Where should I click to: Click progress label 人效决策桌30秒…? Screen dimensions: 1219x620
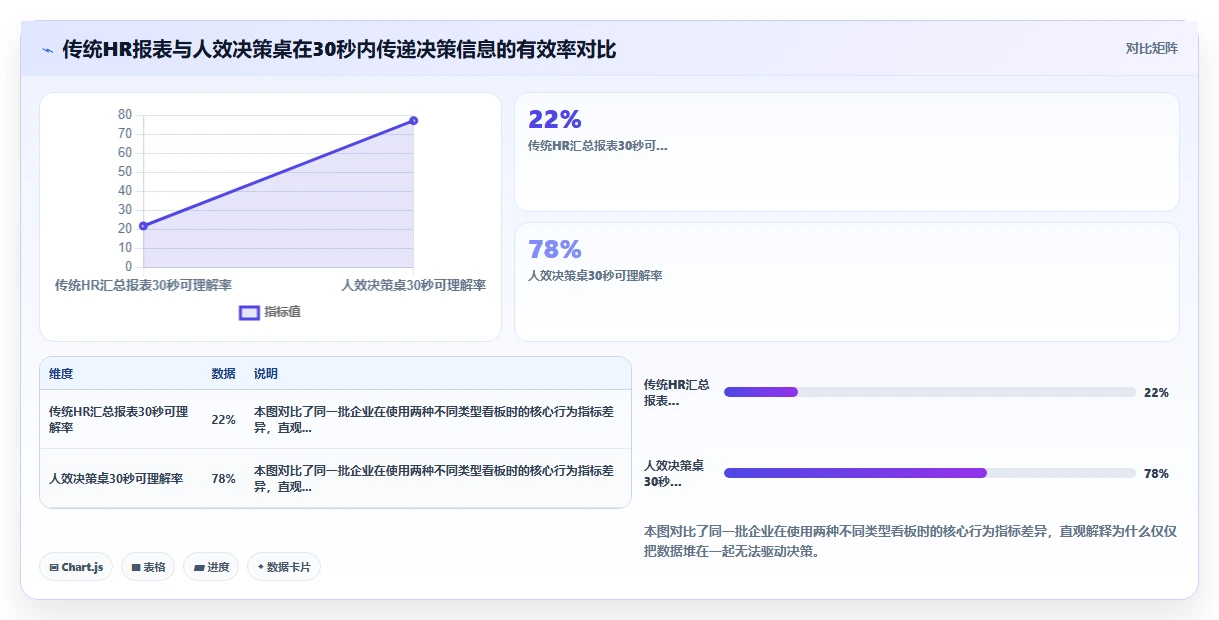pyautogui.click(x=674, y=474)
